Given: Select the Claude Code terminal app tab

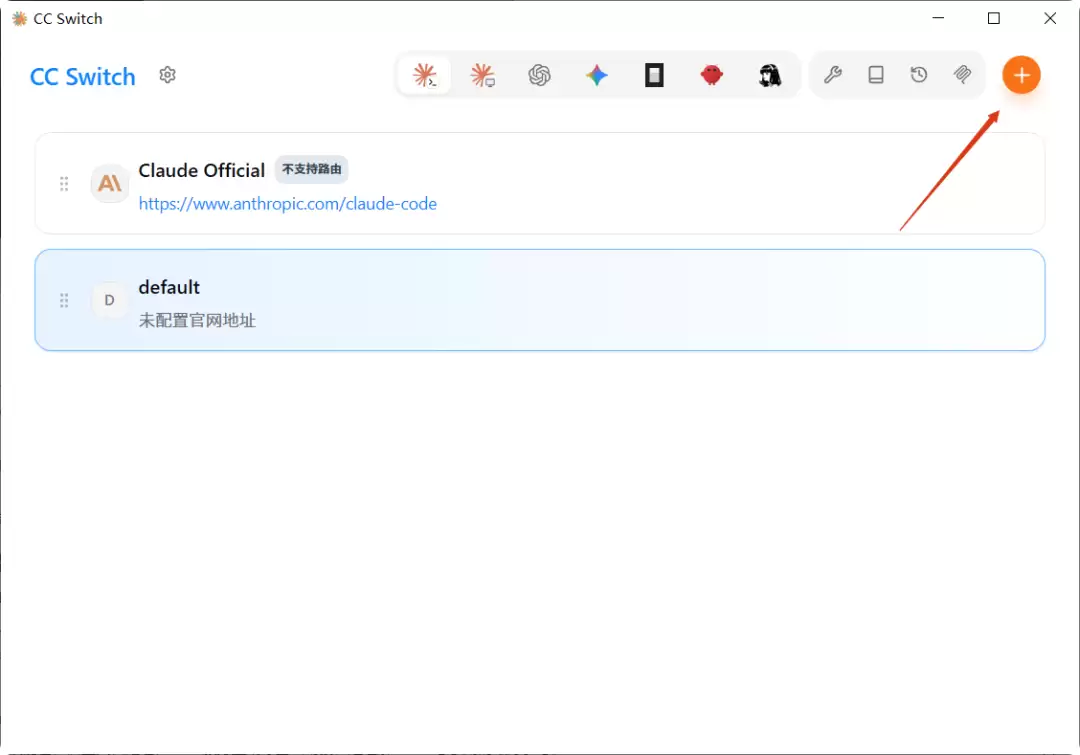Looking at the screenshot, I should pos(424,74).
